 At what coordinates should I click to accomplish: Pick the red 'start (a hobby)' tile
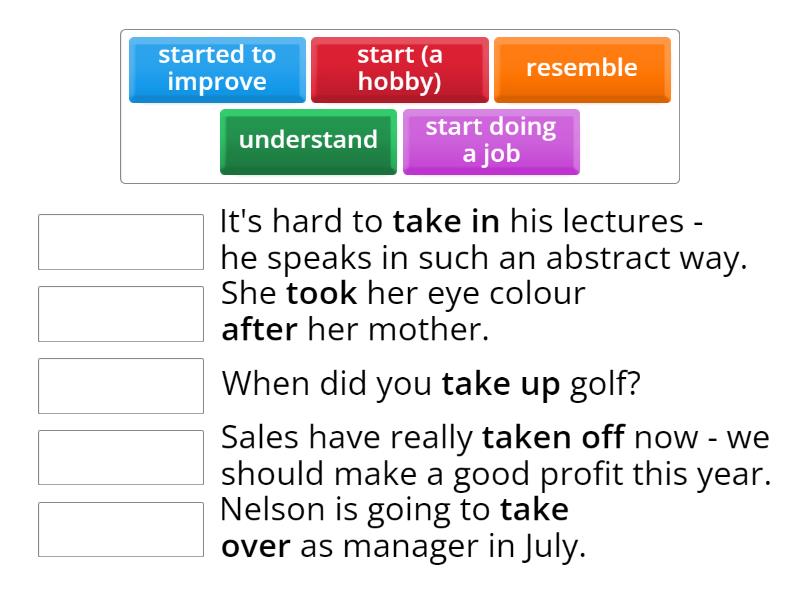[x=400, y=69]
